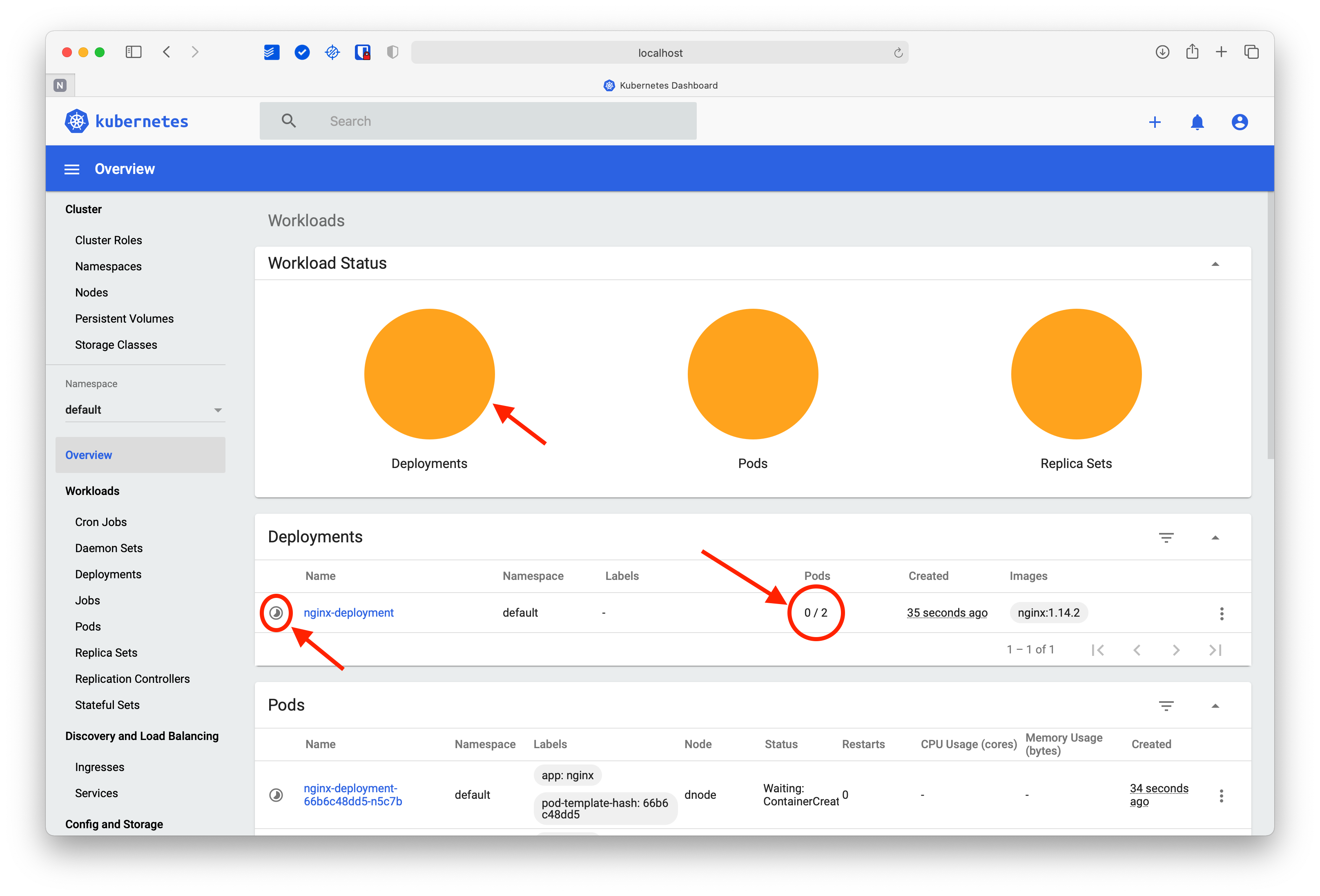The image size is (1320, 896).
Task: Click the Cluster sidebar heading
Action: (x=83, y=209)
